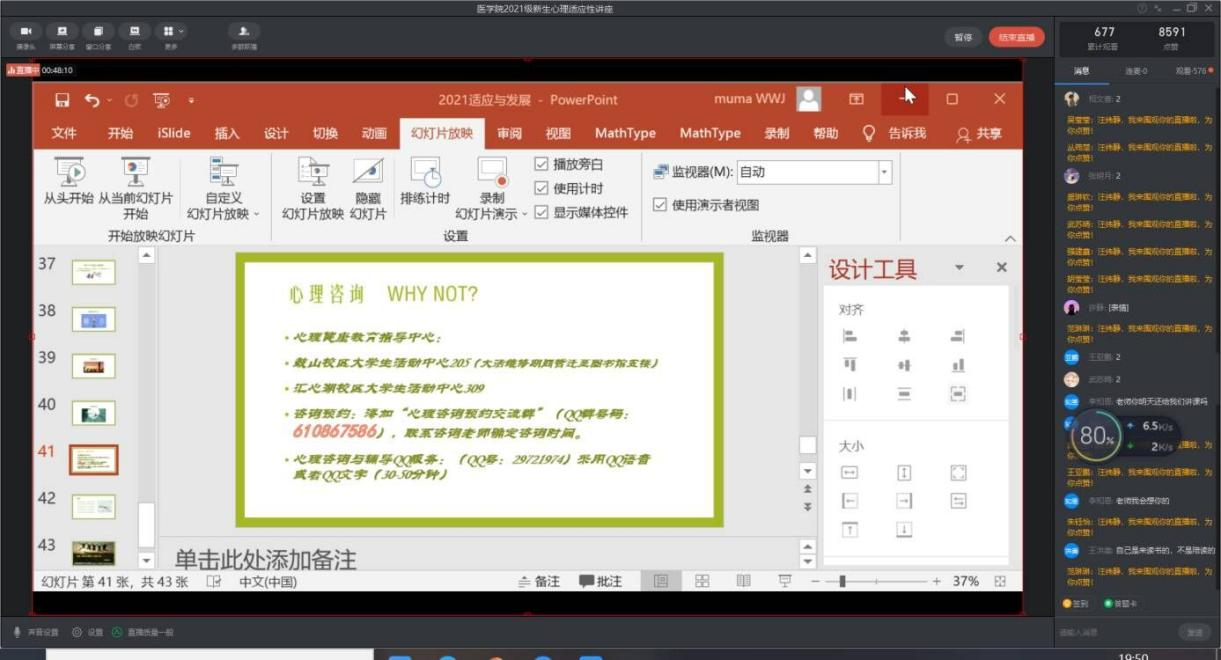
Task: Click the save icon in quick access toolbar
Action: coord(62,100)
